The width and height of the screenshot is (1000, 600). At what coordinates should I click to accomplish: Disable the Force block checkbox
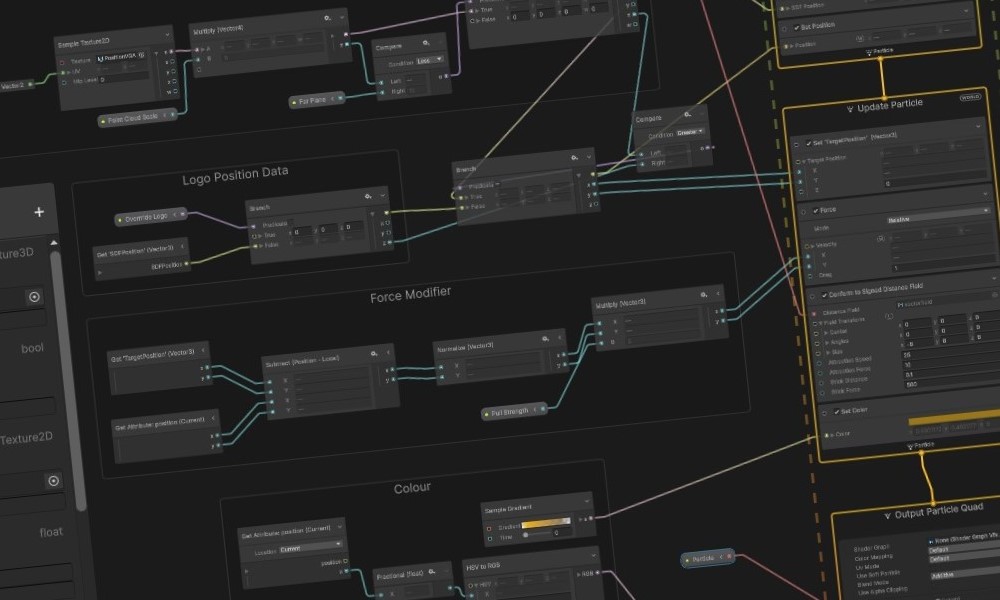[815, 210]
